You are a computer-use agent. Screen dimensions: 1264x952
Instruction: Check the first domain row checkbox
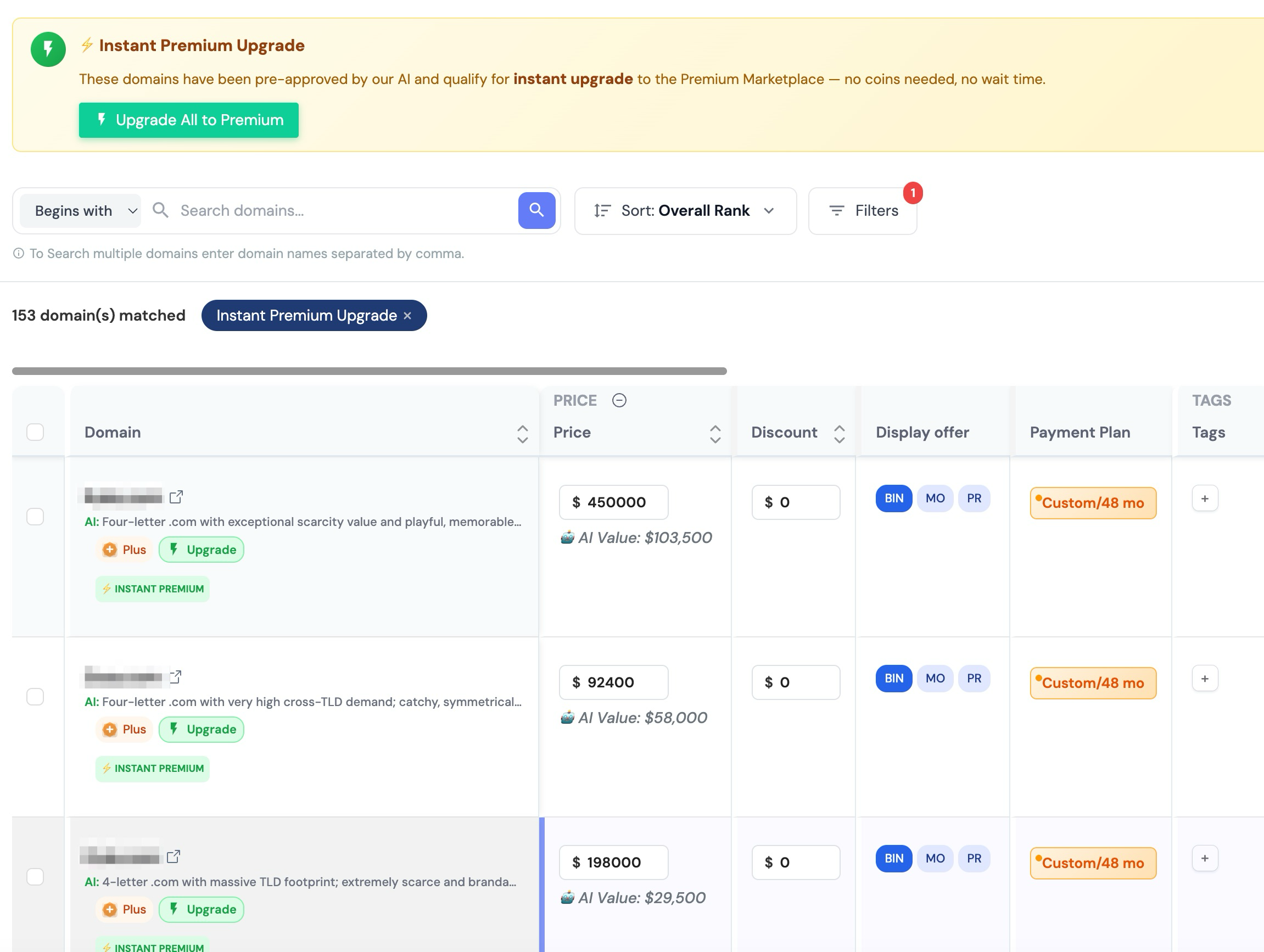(x=36, y=517)
